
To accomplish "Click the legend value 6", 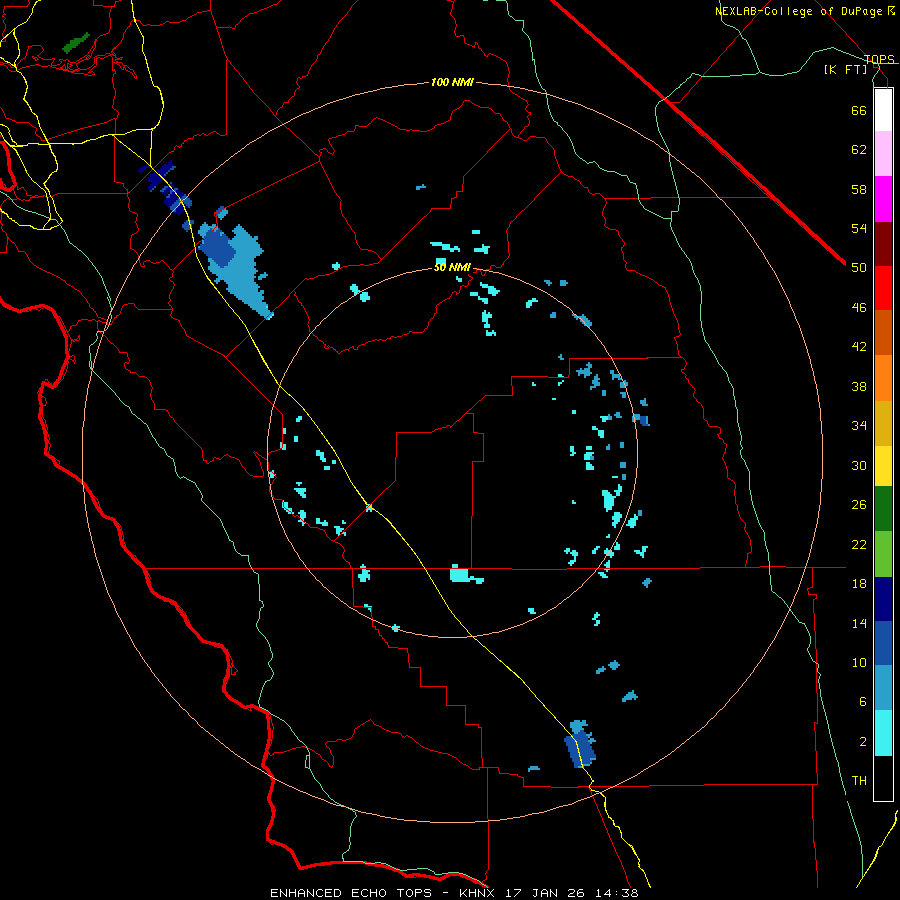I will click(862, 702).
